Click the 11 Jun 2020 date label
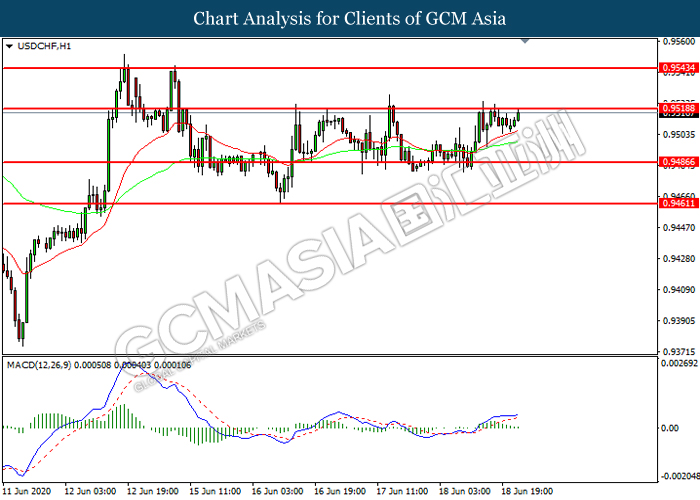Screen dimensions: 700x500 [27, 491]
